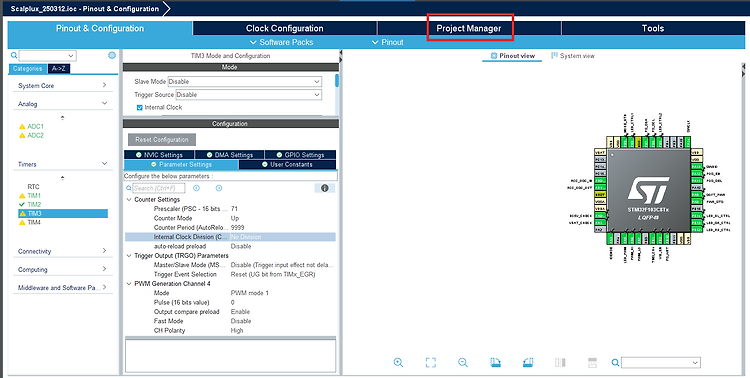
Task: Click the pin search magnifier icon under the chip view
Action: click(615, 363)
